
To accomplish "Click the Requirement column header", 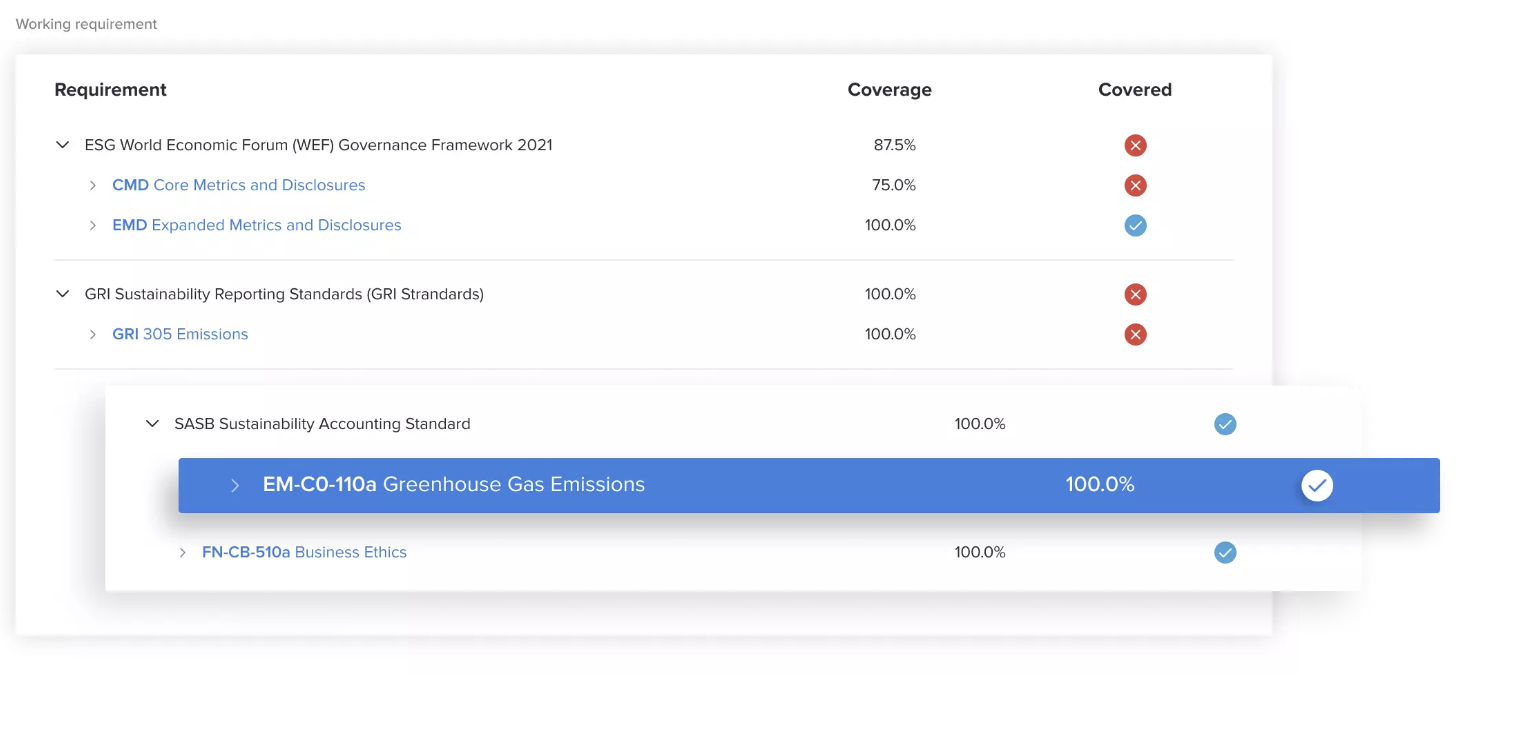I will [111, 90].
